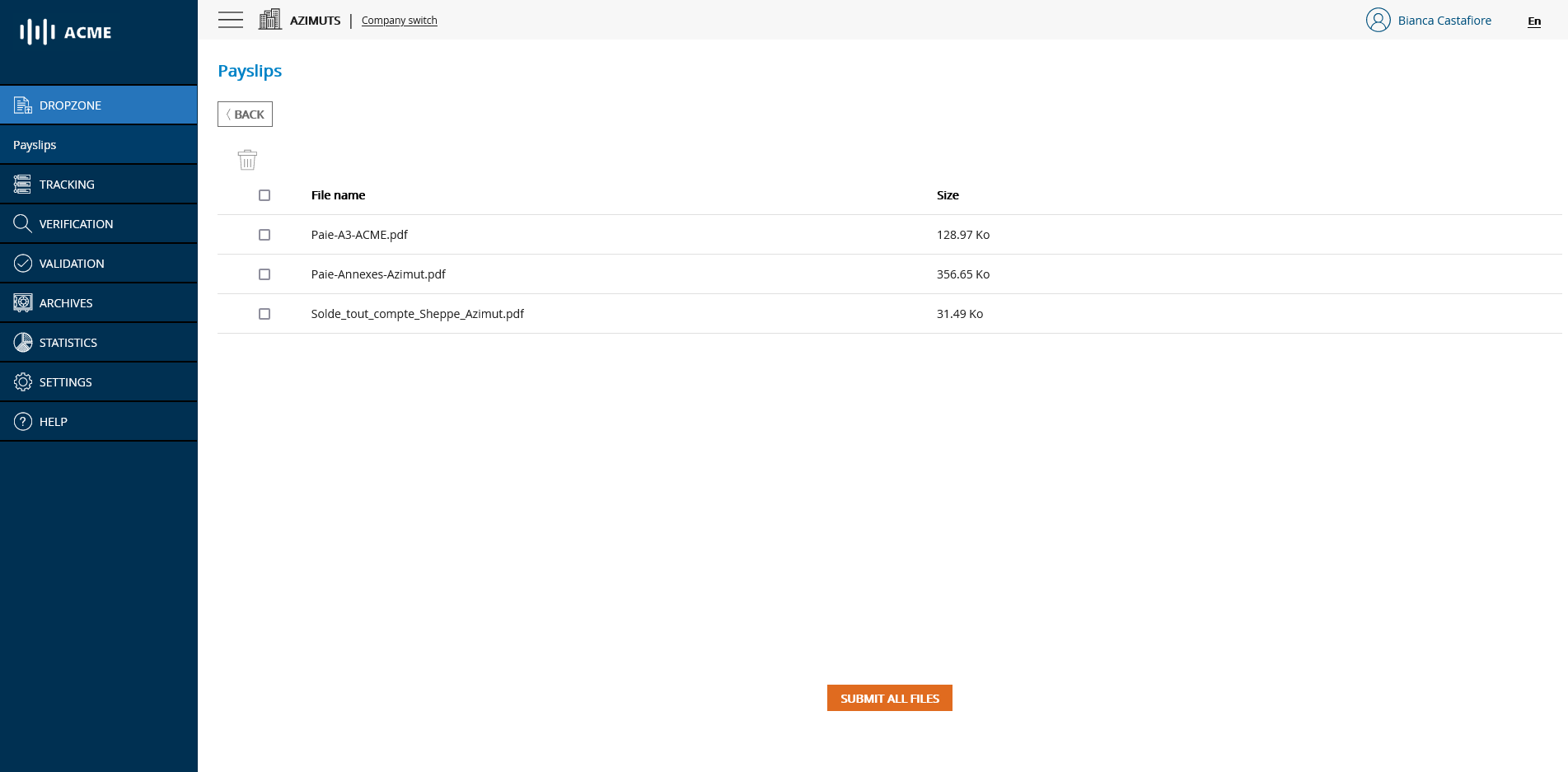Click the Help question mark icon
Screen dimensions: 1568x772
pos(22,421)
